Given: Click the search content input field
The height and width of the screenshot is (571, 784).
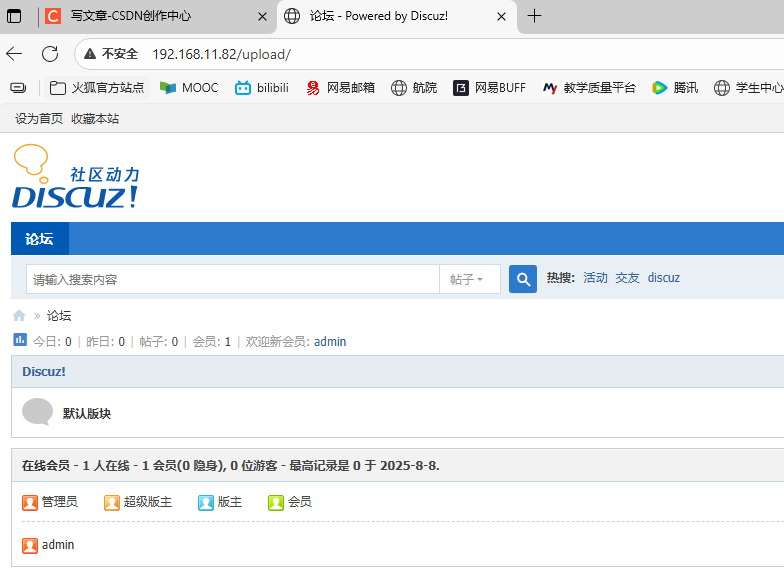Looking at the screenshot, I should 233,279.
